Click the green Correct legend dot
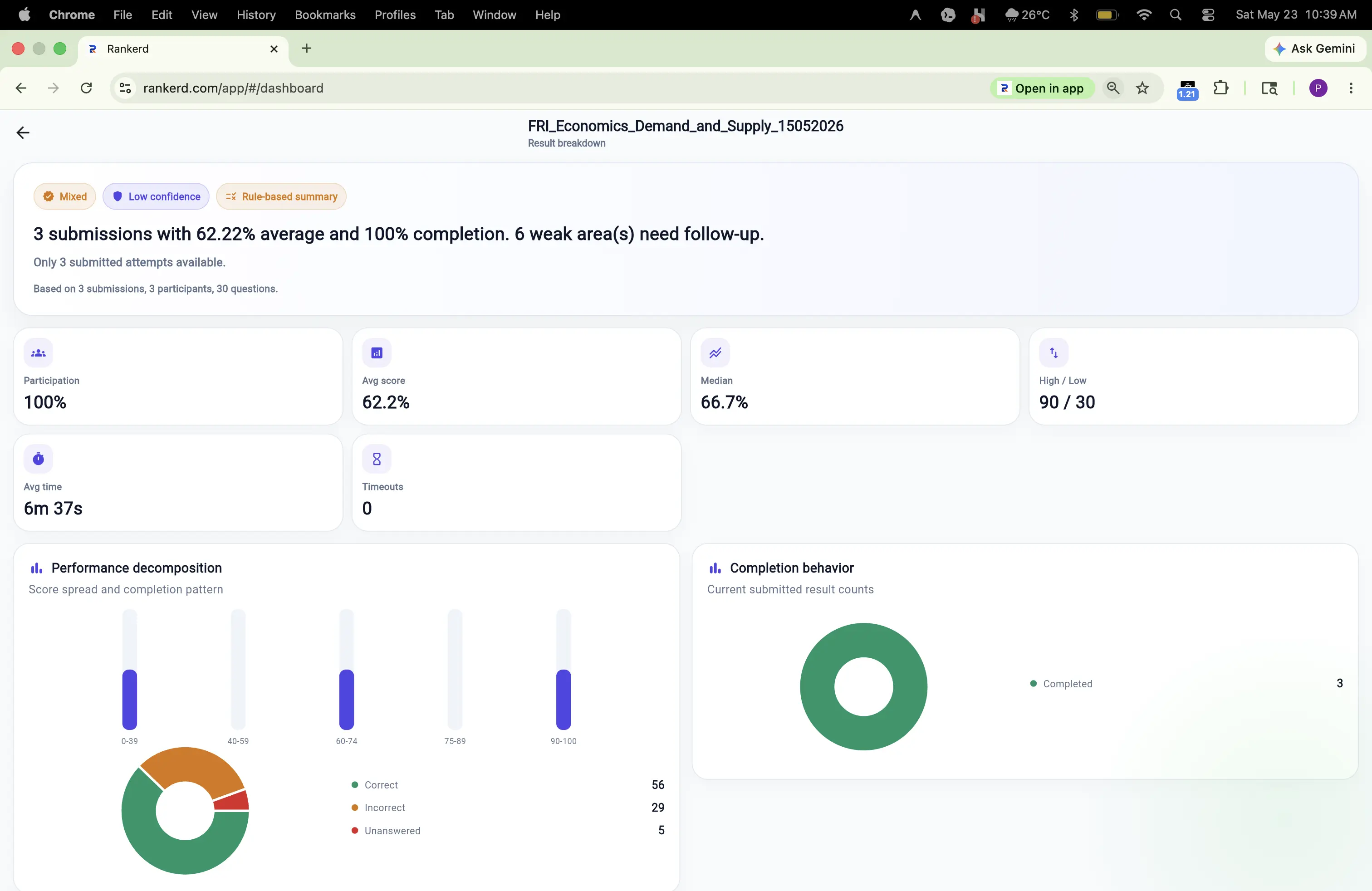 [354, 785]
